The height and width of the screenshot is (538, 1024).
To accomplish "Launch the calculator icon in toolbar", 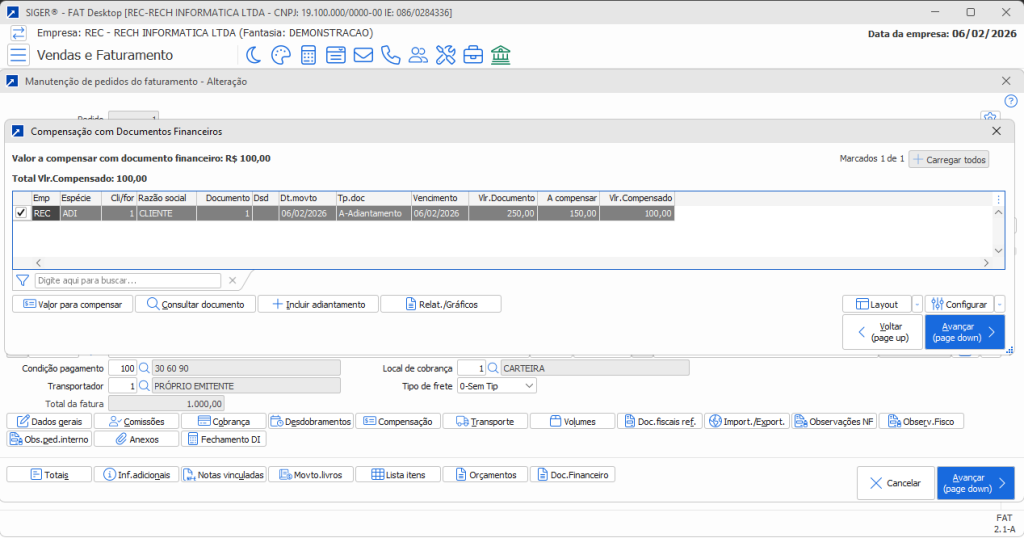I will 308,55.
